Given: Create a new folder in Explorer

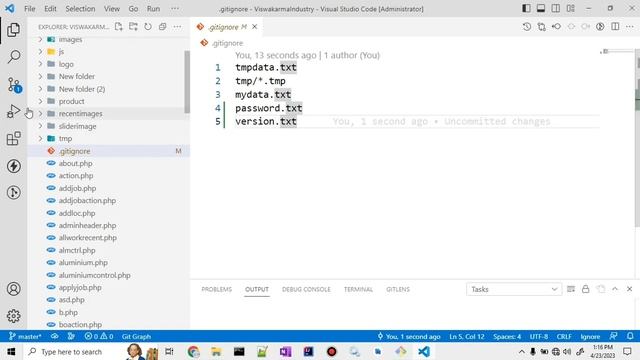Looking at the screenshot, I should [133, 27].
